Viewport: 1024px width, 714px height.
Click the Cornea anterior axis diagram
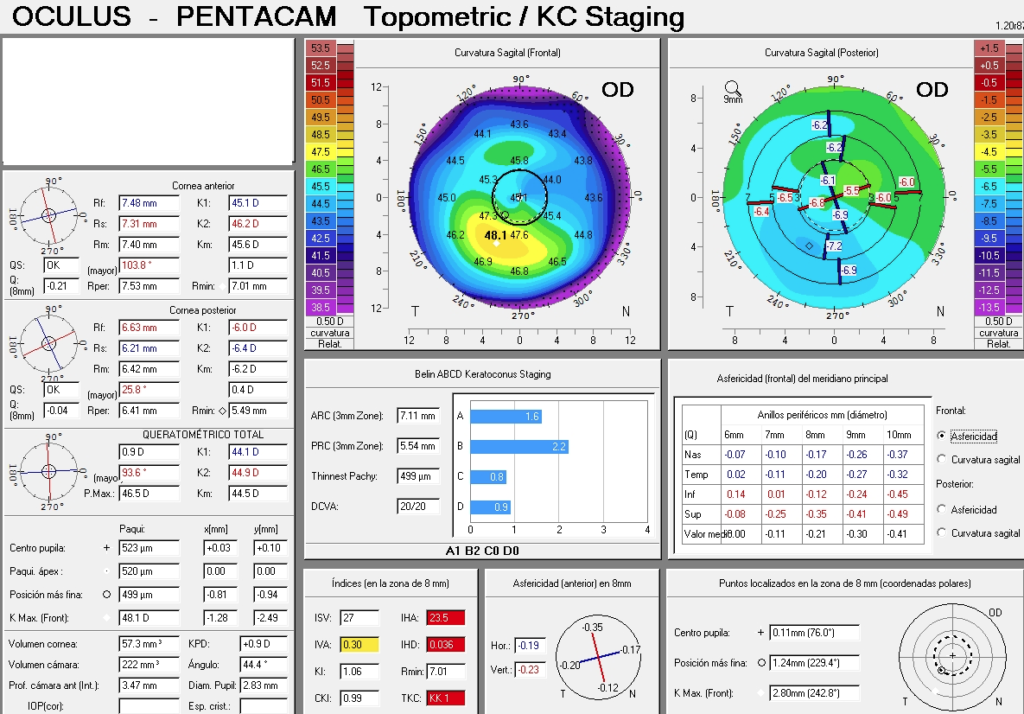(x=48, y=215)
